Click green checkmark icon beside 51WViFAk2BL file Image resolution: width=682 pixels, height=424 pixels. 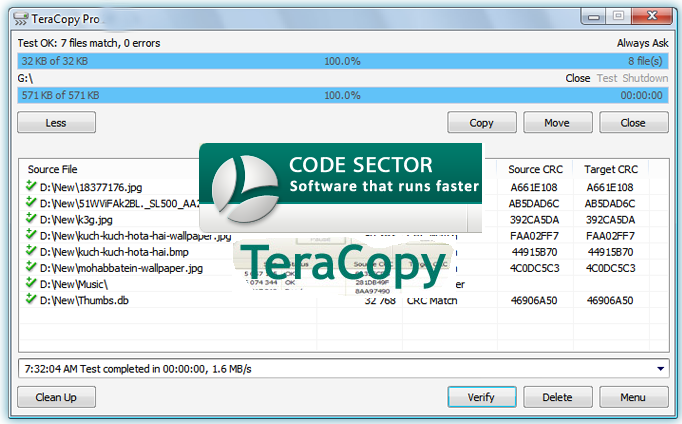coord(31,202)
